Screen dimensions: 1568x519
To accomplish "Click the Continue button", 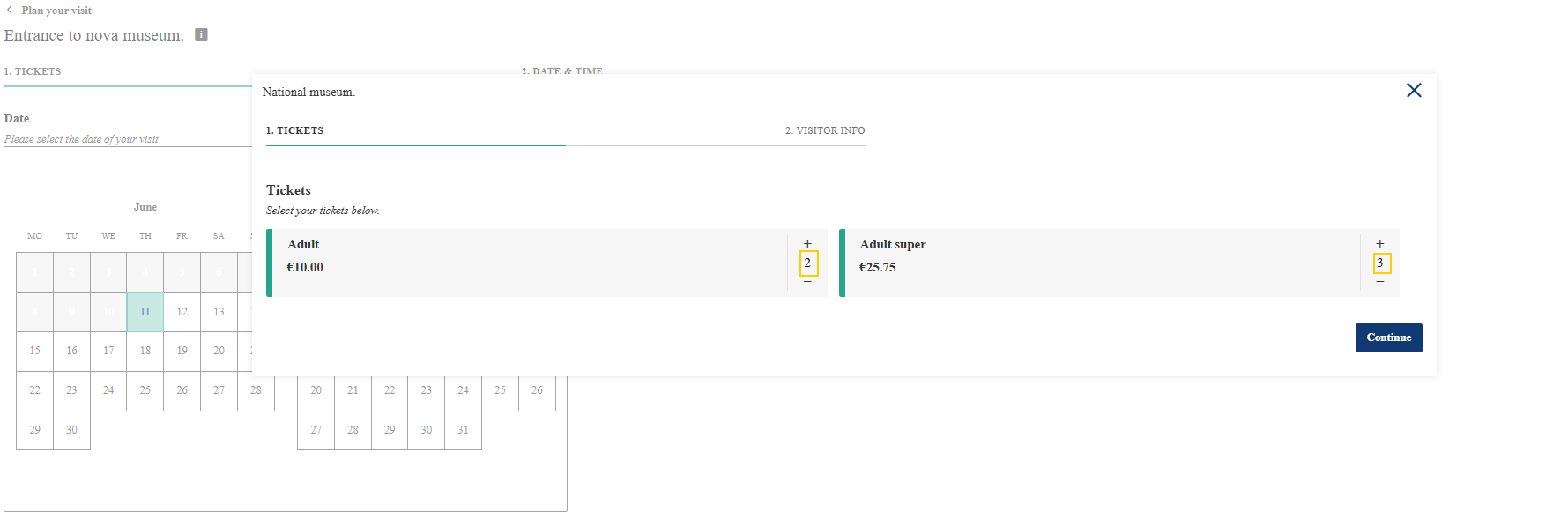I will 1388,337.
